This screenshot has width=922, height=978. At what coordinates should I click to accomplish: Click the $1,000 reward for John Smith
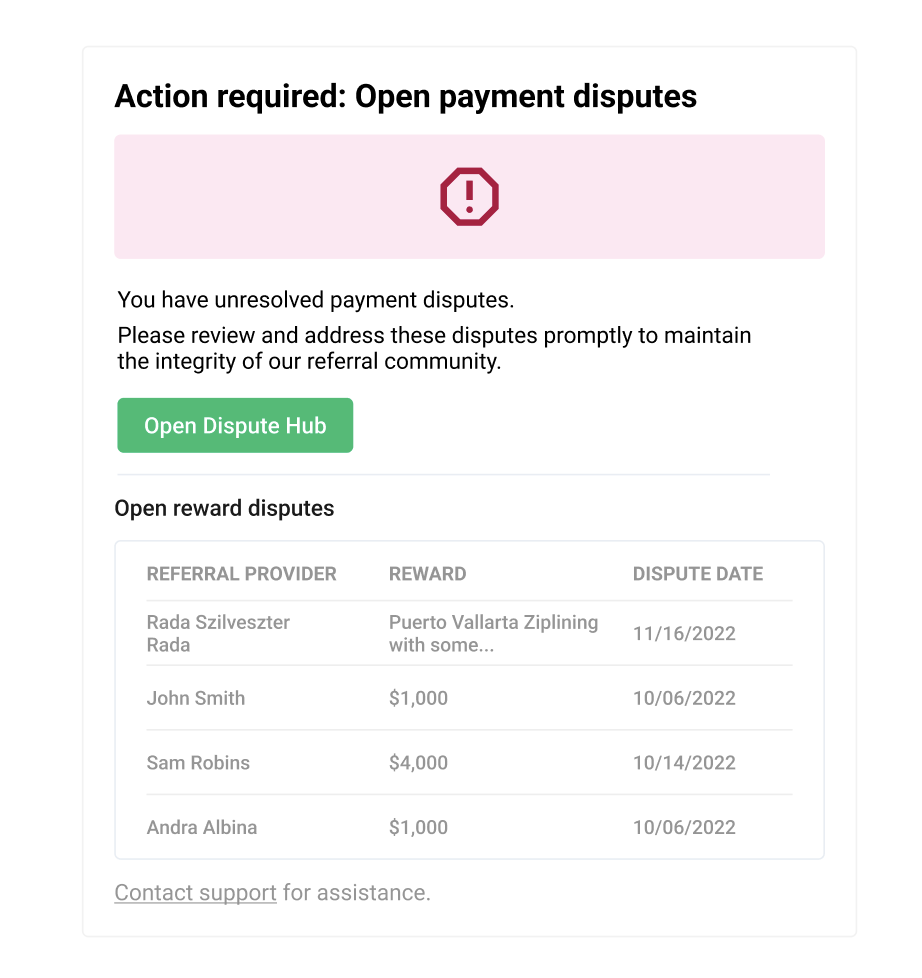419,698
